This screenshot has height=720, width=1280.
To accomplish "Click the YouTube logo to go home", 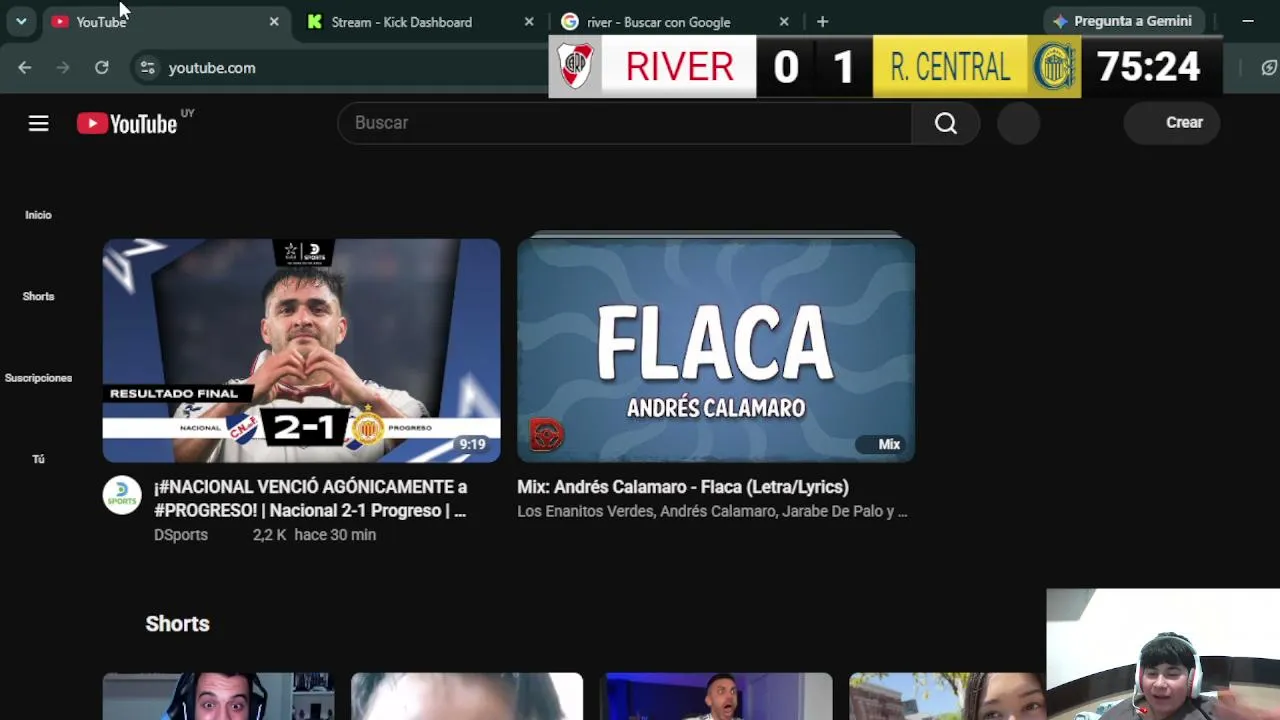I will pyautogui.click(x=127, y=123).
